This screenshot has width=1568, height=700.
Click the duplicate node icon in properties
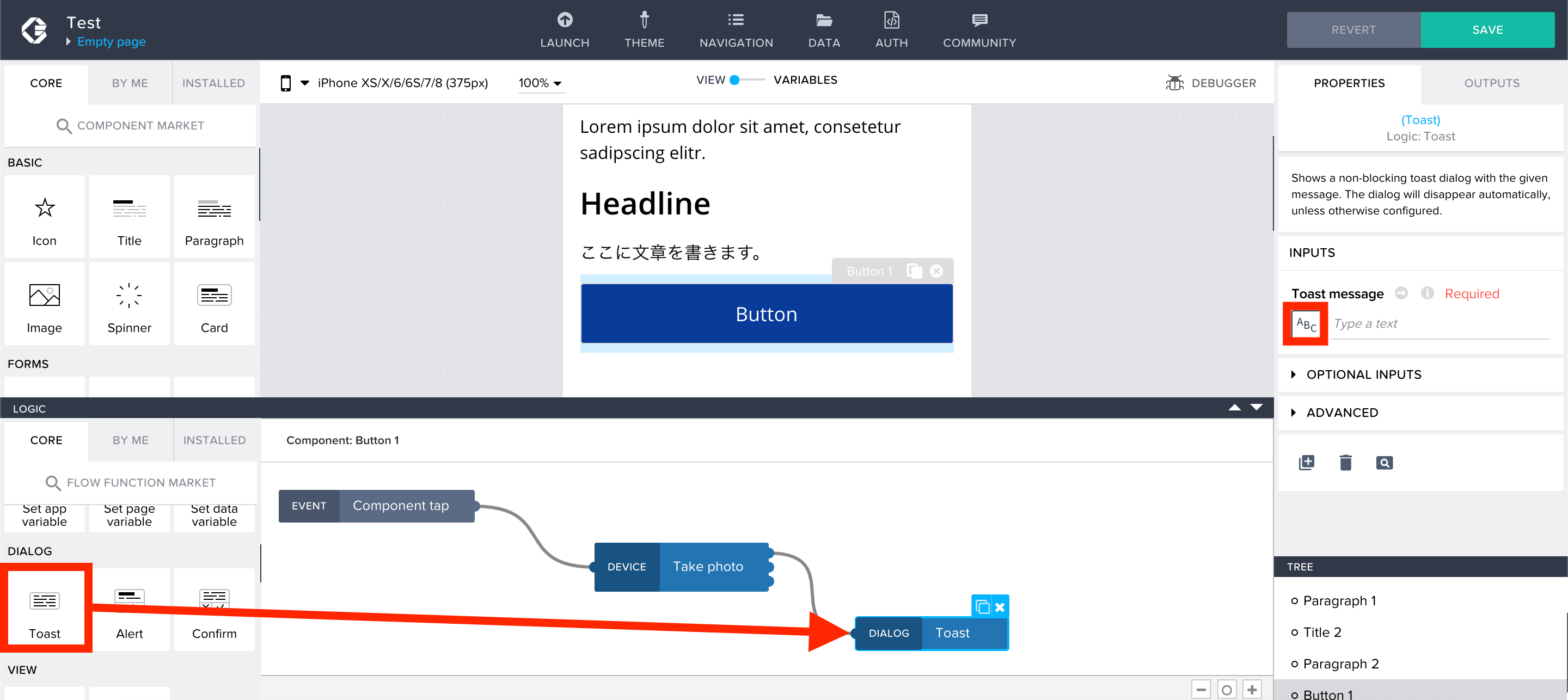click(x=1307, y=461)
